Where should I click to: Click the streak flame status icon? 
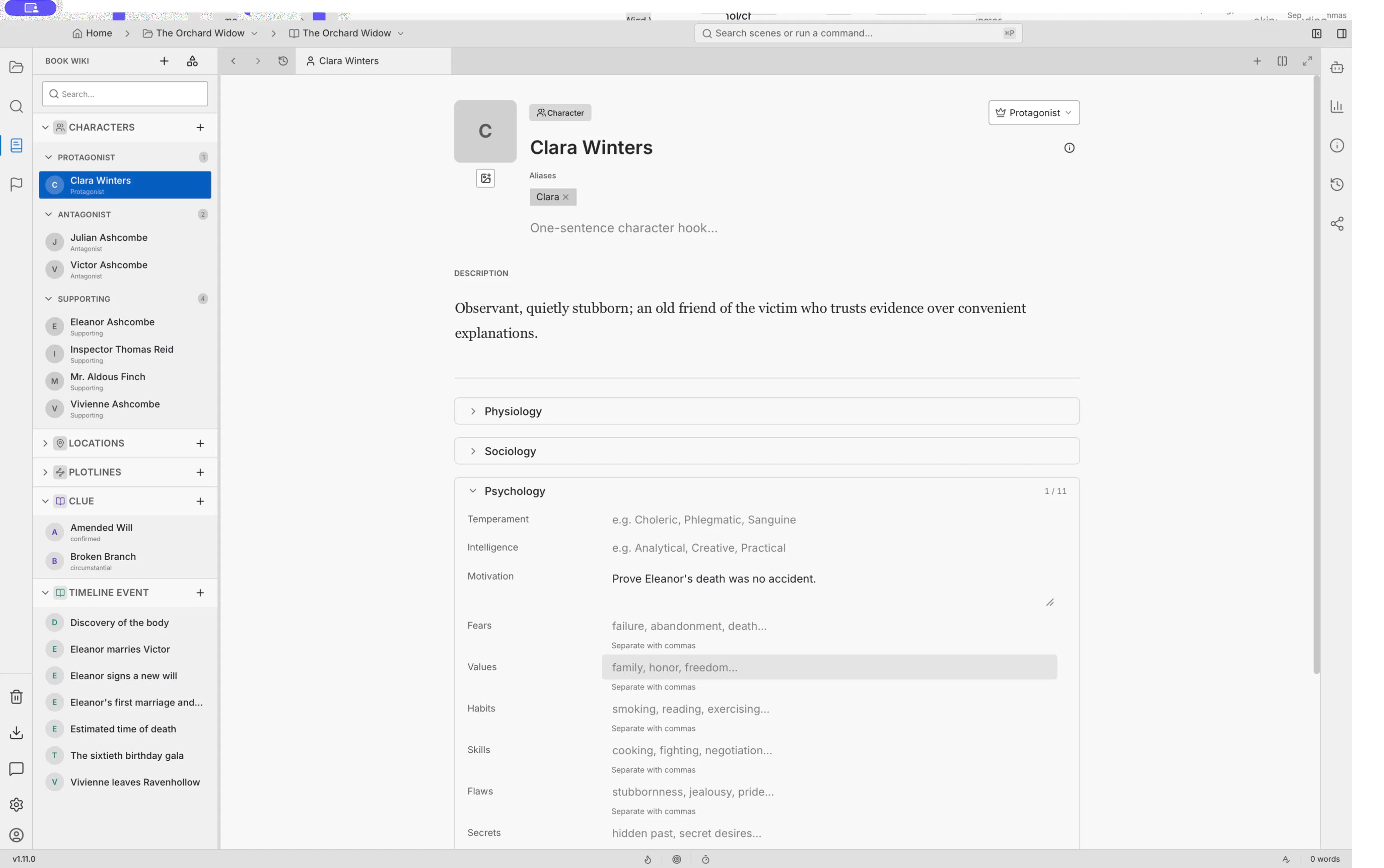coord(648,859)
